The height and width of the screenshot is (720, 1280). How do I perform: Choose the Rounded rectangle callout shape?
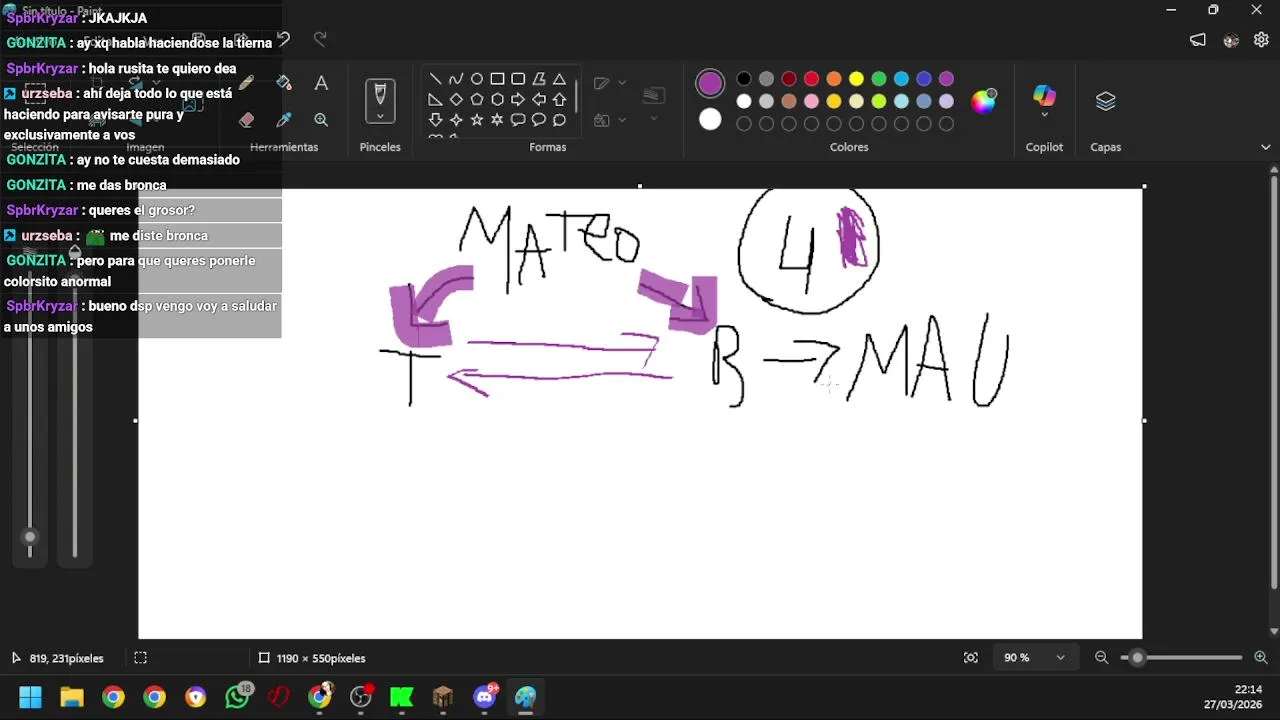pyautogui.click(x=518, y=120)
